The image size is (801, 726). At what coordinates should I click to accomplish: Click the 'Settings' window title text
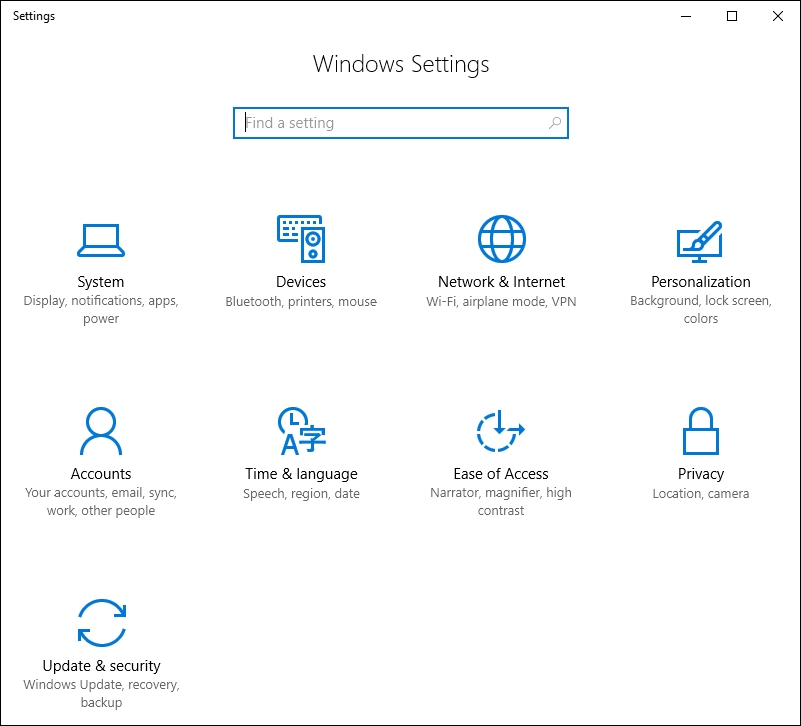(34, 16)
